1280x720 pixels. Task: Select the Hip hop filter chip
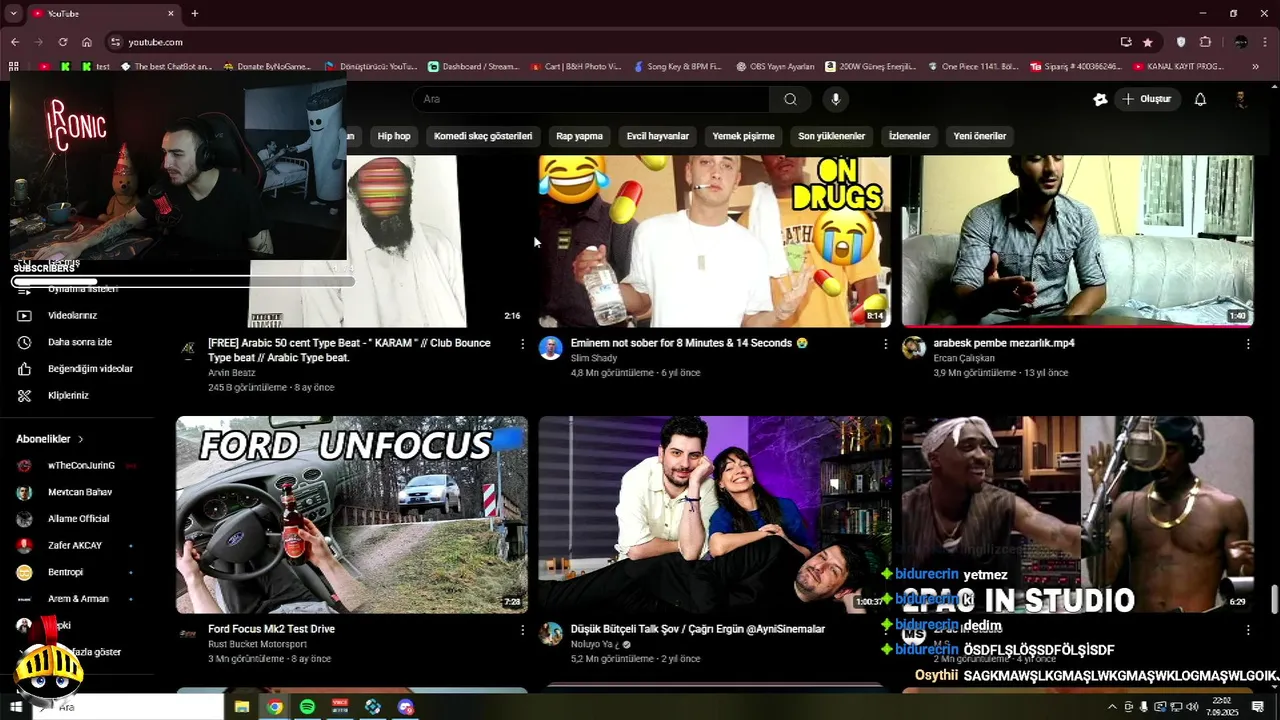[x=393, y=136]
